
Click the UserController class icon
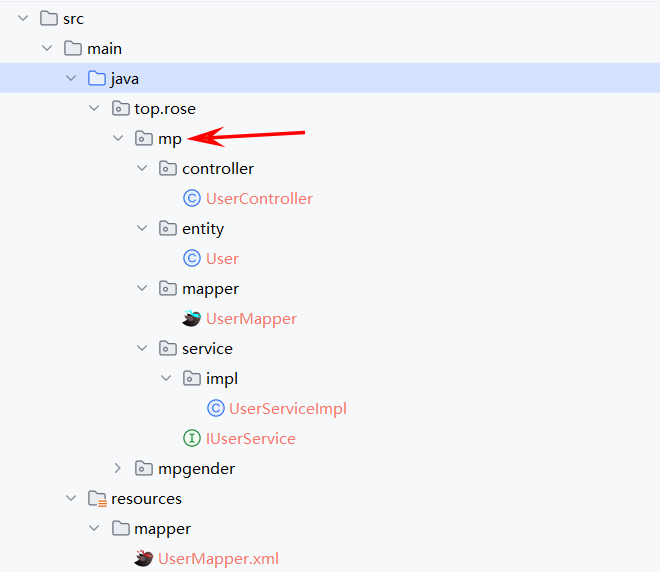pyautogui.click(x=192, y=198)
